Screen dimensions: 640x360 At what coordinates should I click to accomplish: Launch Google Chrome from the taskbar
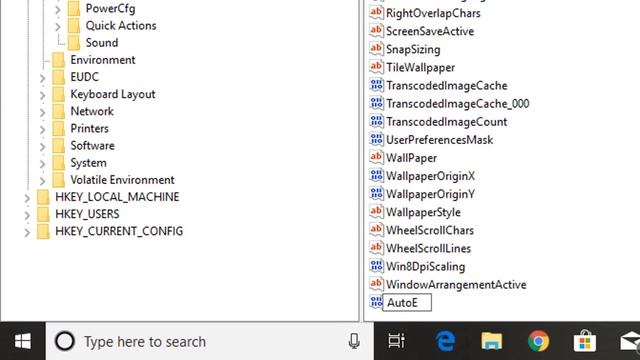click(538, 341)
